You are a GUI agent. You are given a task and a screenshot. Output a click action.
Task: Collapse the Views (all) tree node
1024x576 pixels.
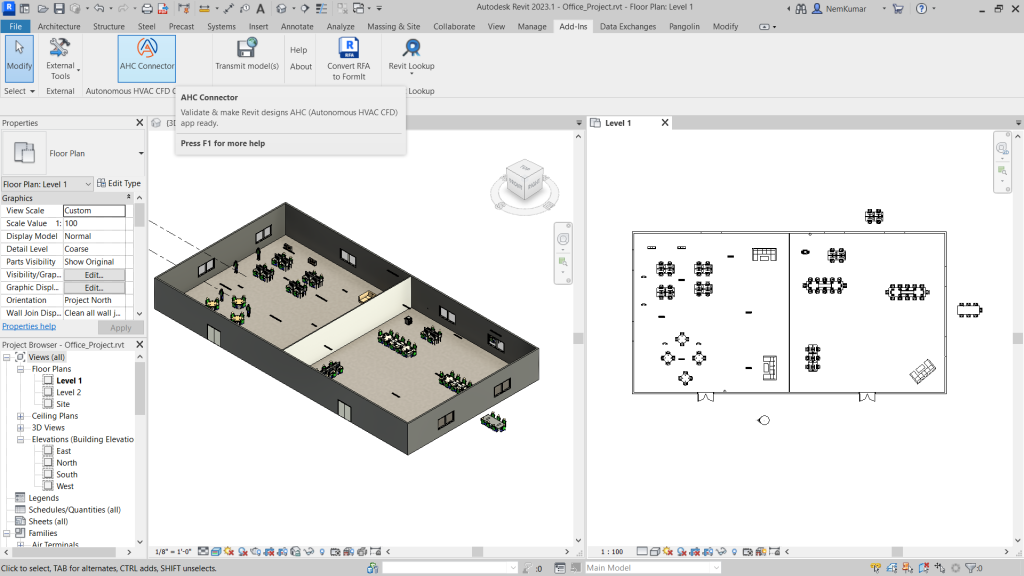click(7, 357)
